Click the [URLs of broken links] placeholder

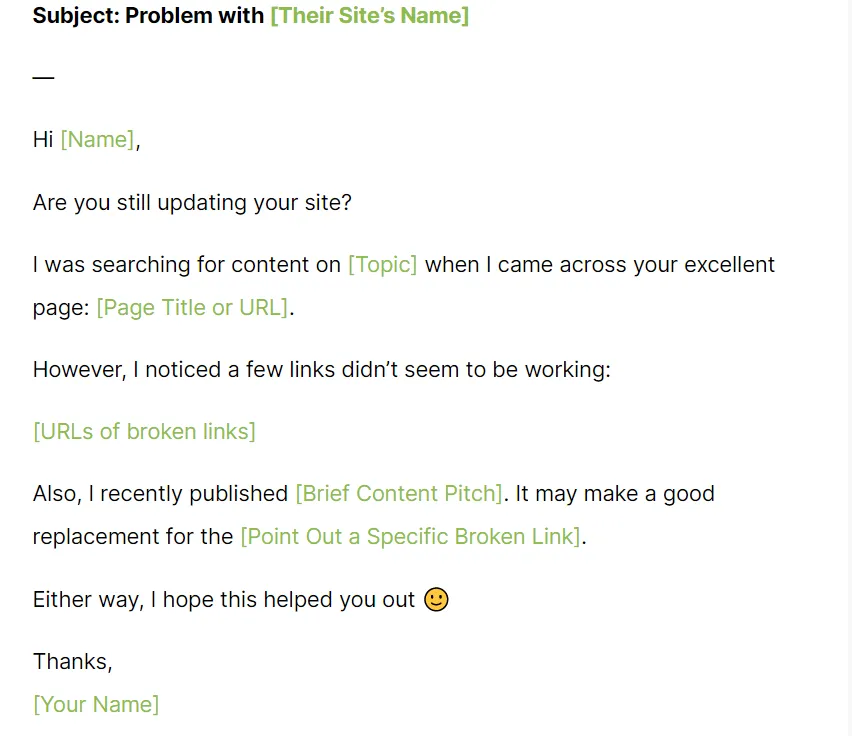(144, 431)
